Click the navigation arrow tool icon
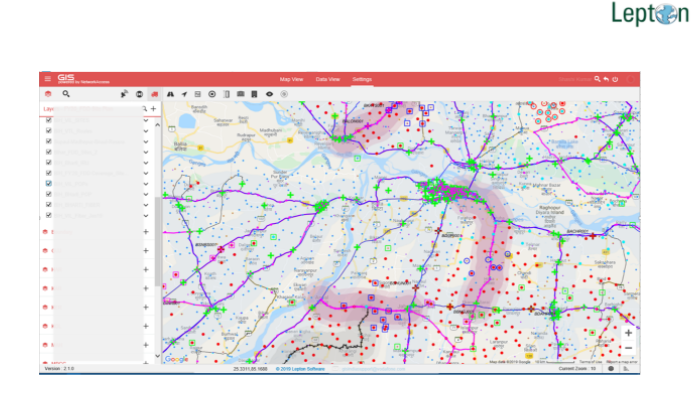 pos(184,94)
